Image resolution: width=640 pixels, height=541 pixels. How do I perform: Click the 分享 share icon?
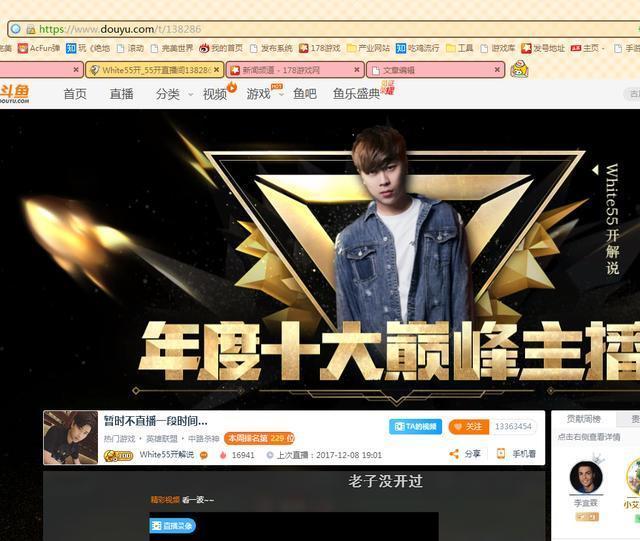[x=454, y=454]
